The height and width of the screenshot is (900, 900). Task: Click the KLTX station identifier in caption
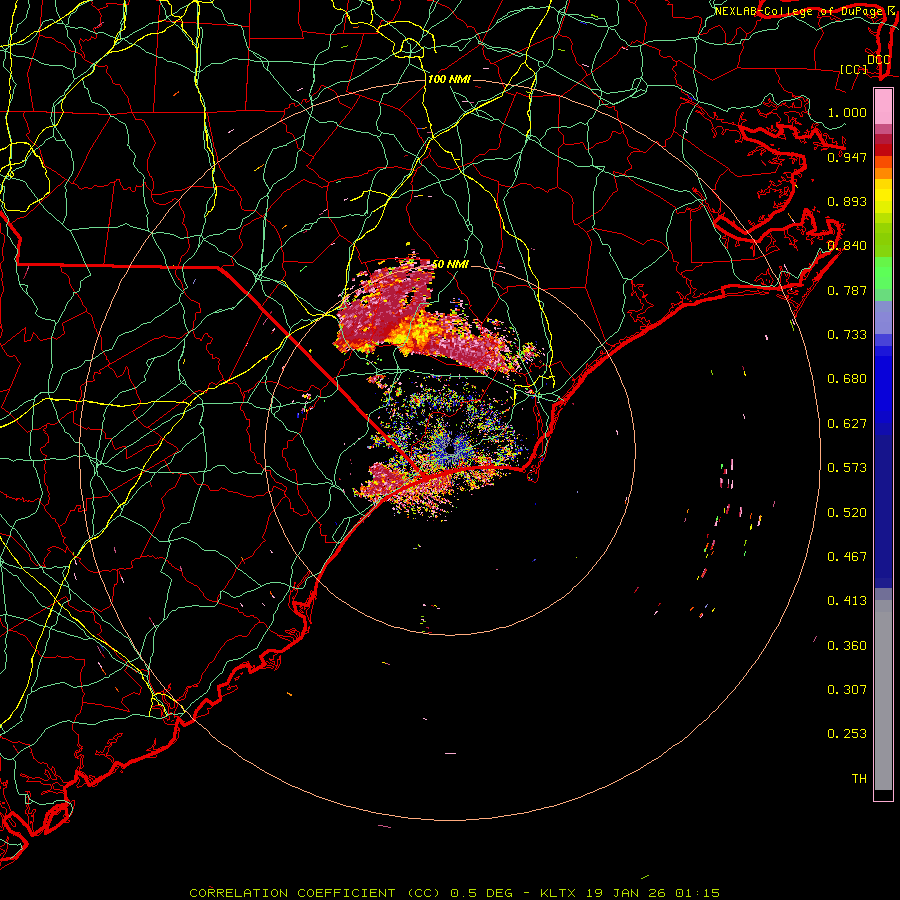(x=558, y=893)
